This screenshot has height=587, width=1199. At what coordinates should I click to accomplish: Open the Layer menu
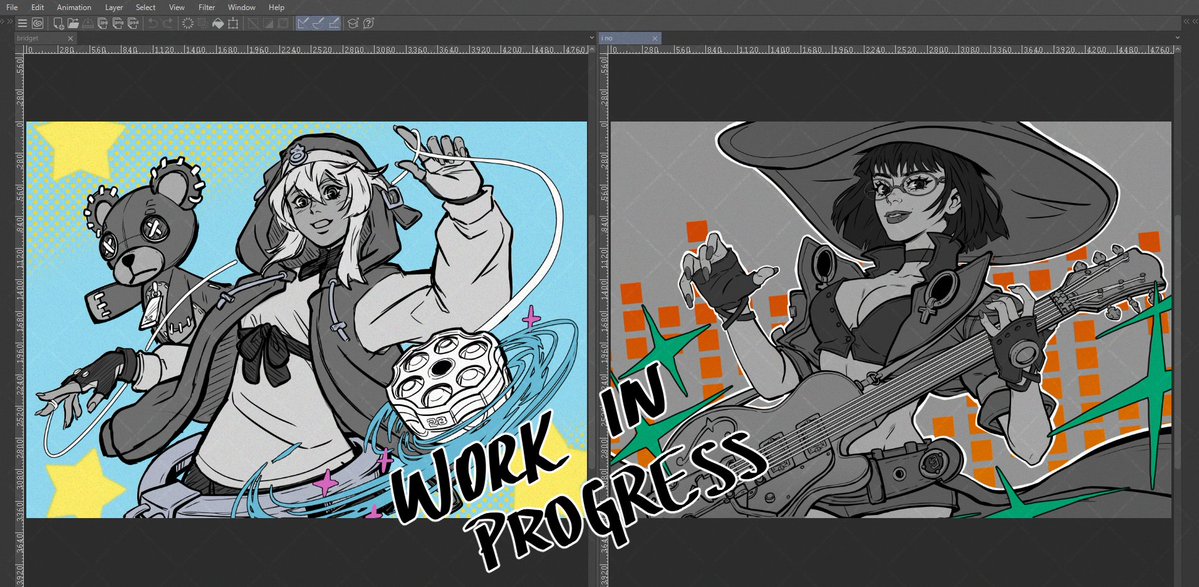coord(114,8)
